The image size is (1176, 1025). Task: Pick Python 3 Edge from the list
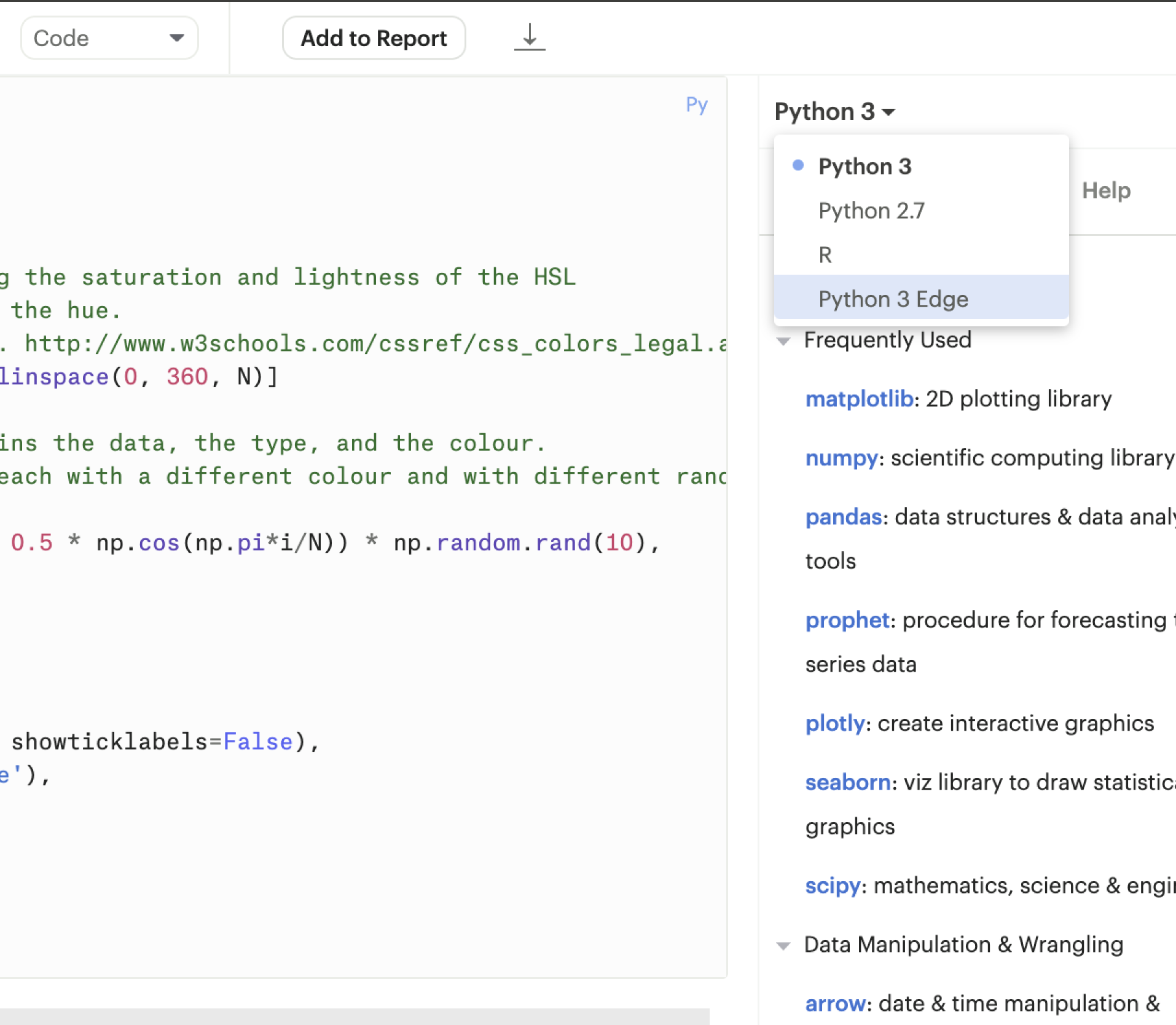[893, 299]
